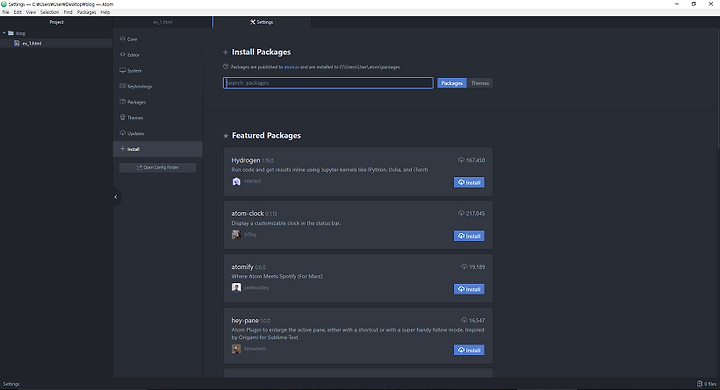Switch to the ex_1.html editor tab
The height and width of the screenshot is (390, 720).
click(163, 22)
